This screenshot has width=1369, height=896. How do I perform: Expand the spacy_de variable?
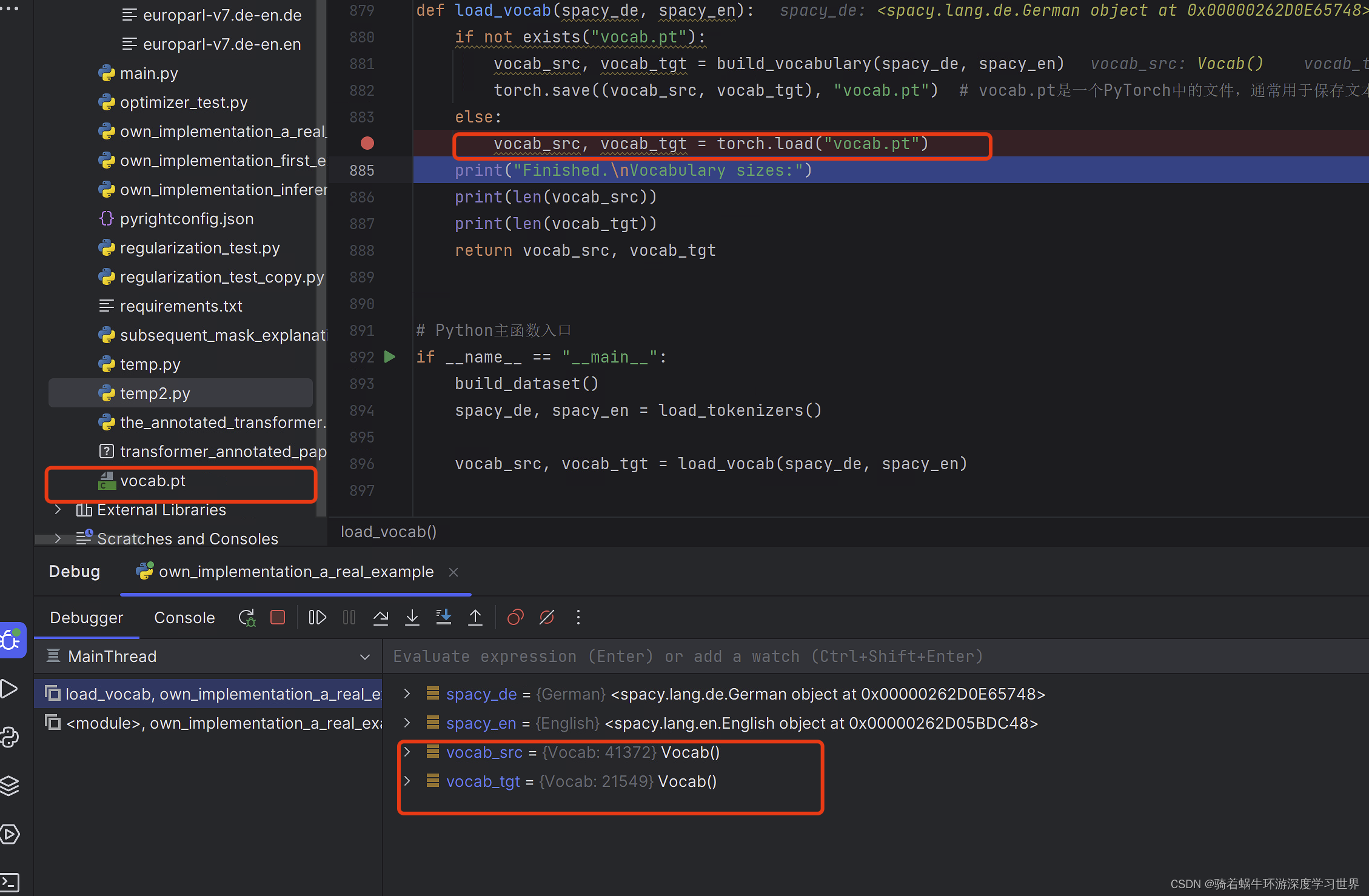point(407,694)
